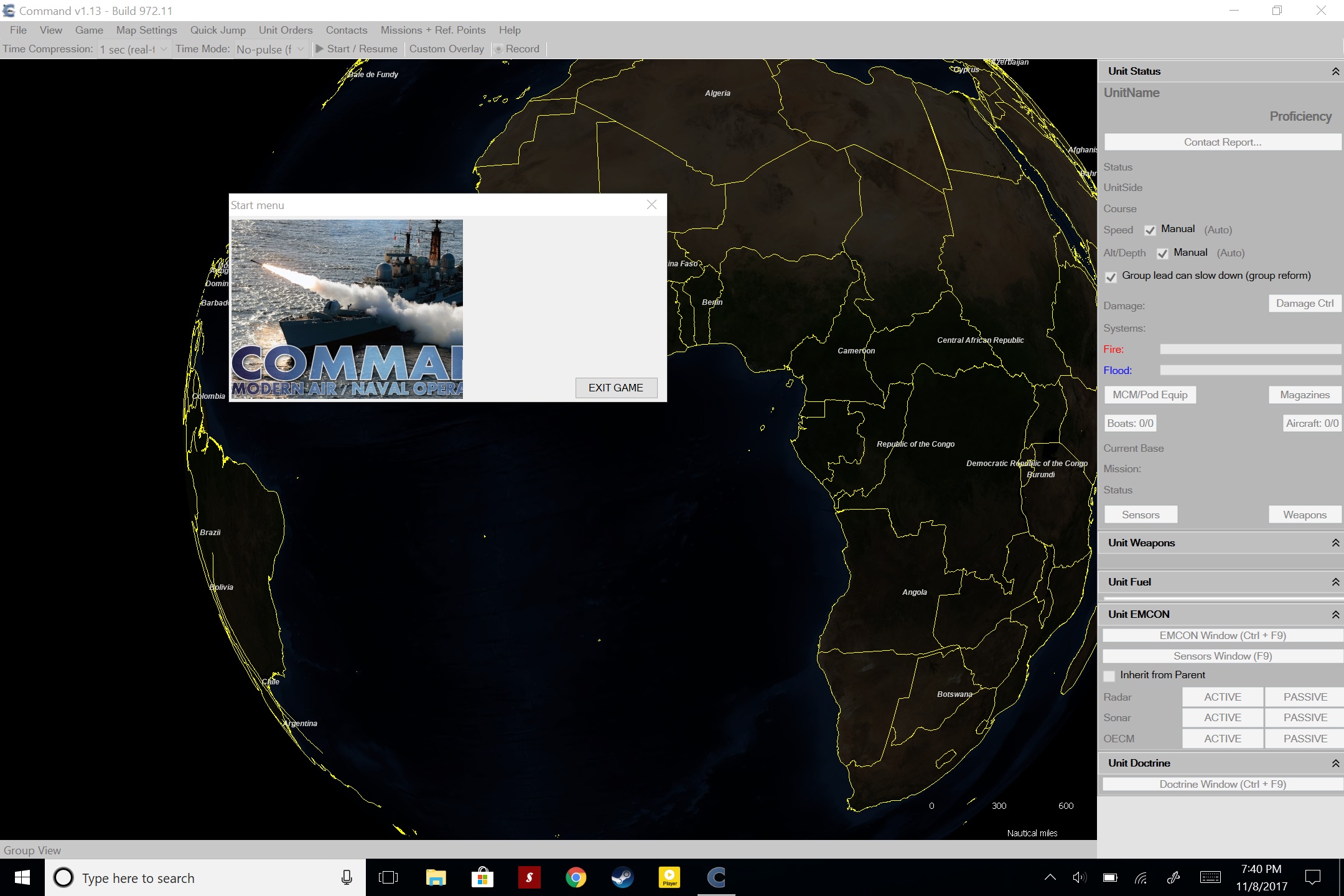The width and height of the screenshot is (1344, 896).
Task: Uncheck Group lead can slow down
Action: coord(1113,278)
